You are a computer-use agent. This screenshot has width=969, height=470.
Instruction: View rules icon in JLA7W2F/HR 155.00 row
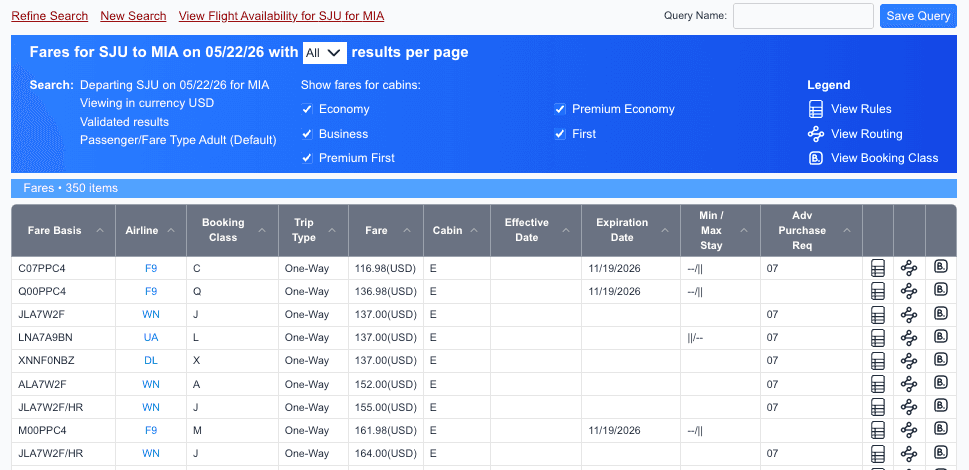(x=878, y=408)
